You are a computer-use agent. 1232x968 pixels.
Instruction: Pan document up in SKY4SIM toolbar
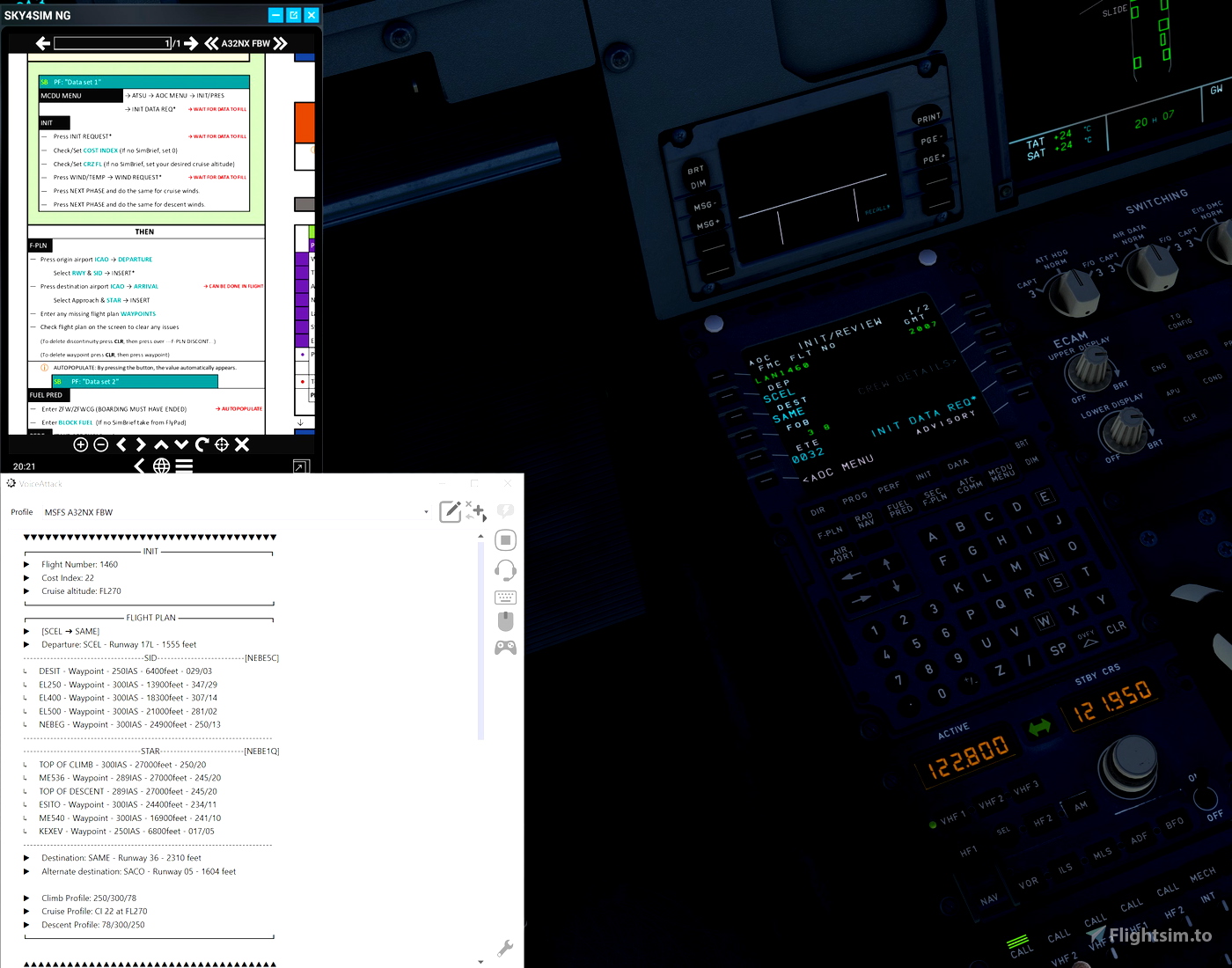161,444
